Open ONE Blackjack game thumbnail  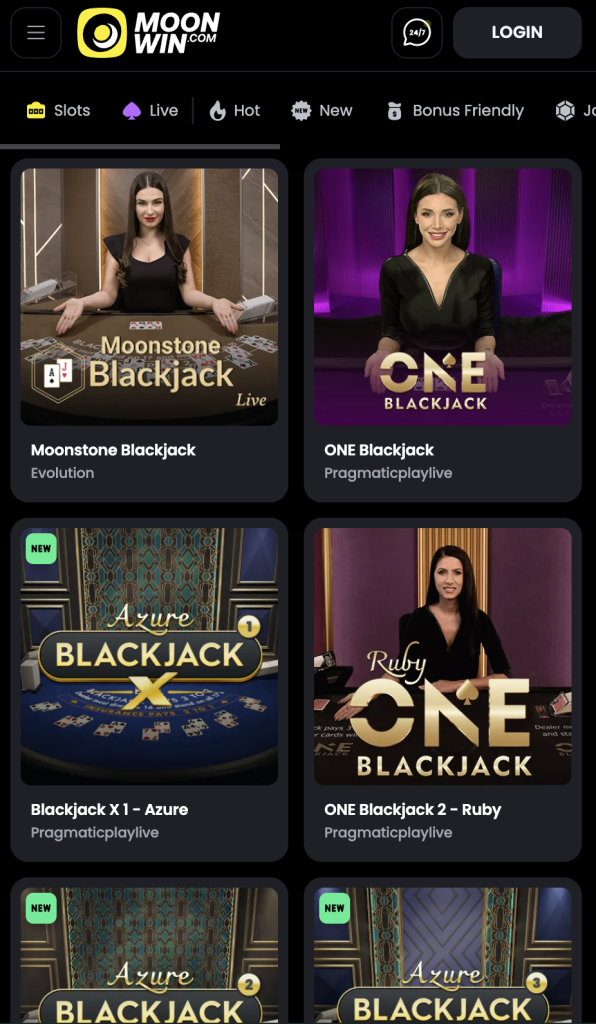coord(443,297)
